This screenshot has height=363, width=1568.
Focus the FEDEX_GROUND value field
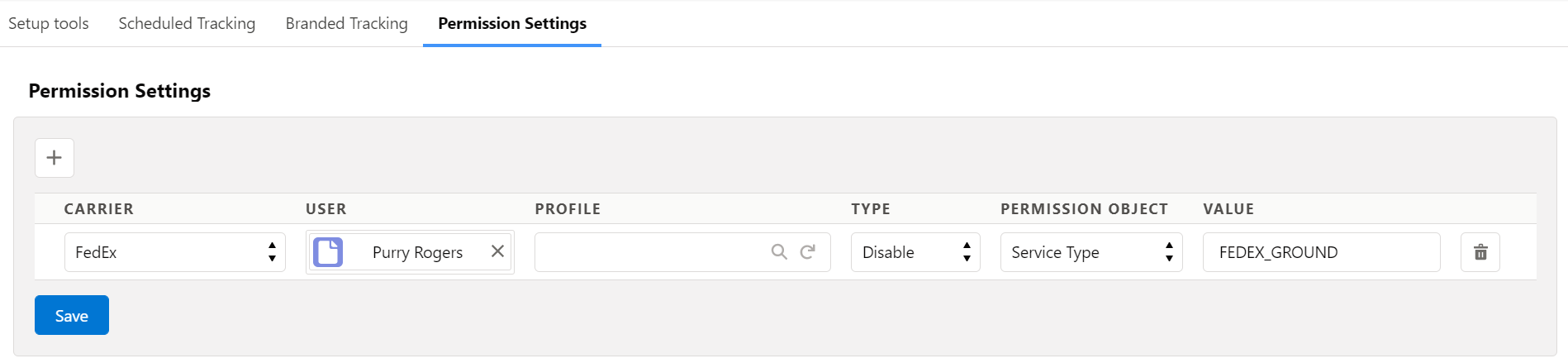(x=1321, y=252)
